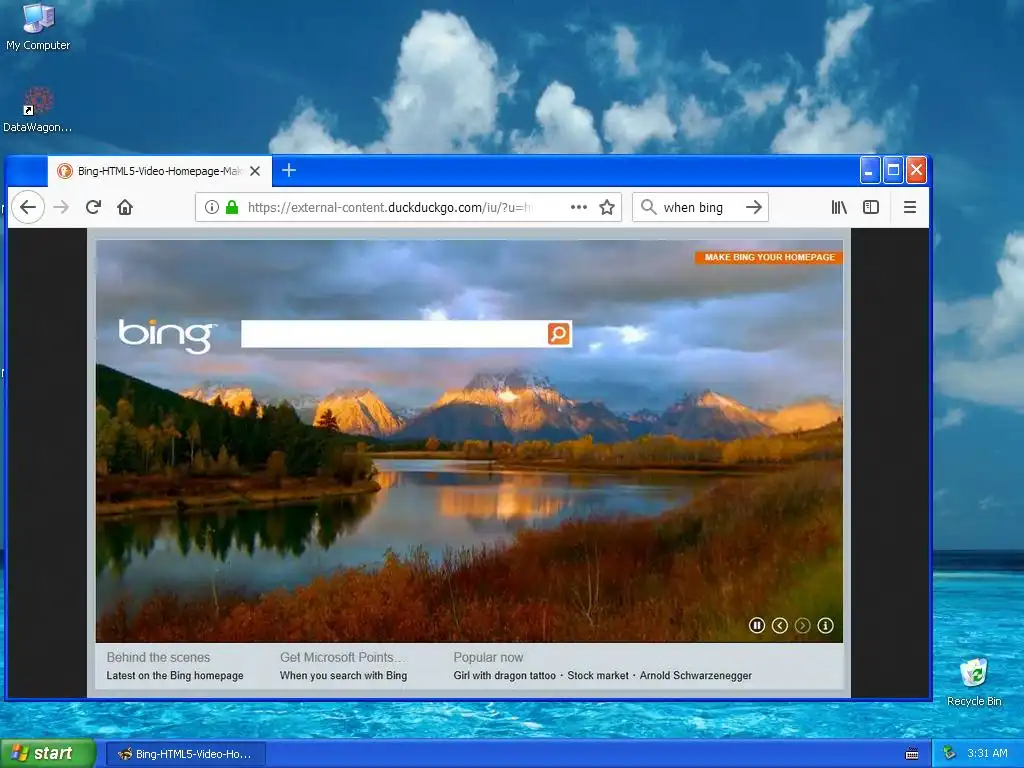Minimize the Firefox window
Image resolution: width=1024 pixels, height=768 pixels.
tap(869, 170)
